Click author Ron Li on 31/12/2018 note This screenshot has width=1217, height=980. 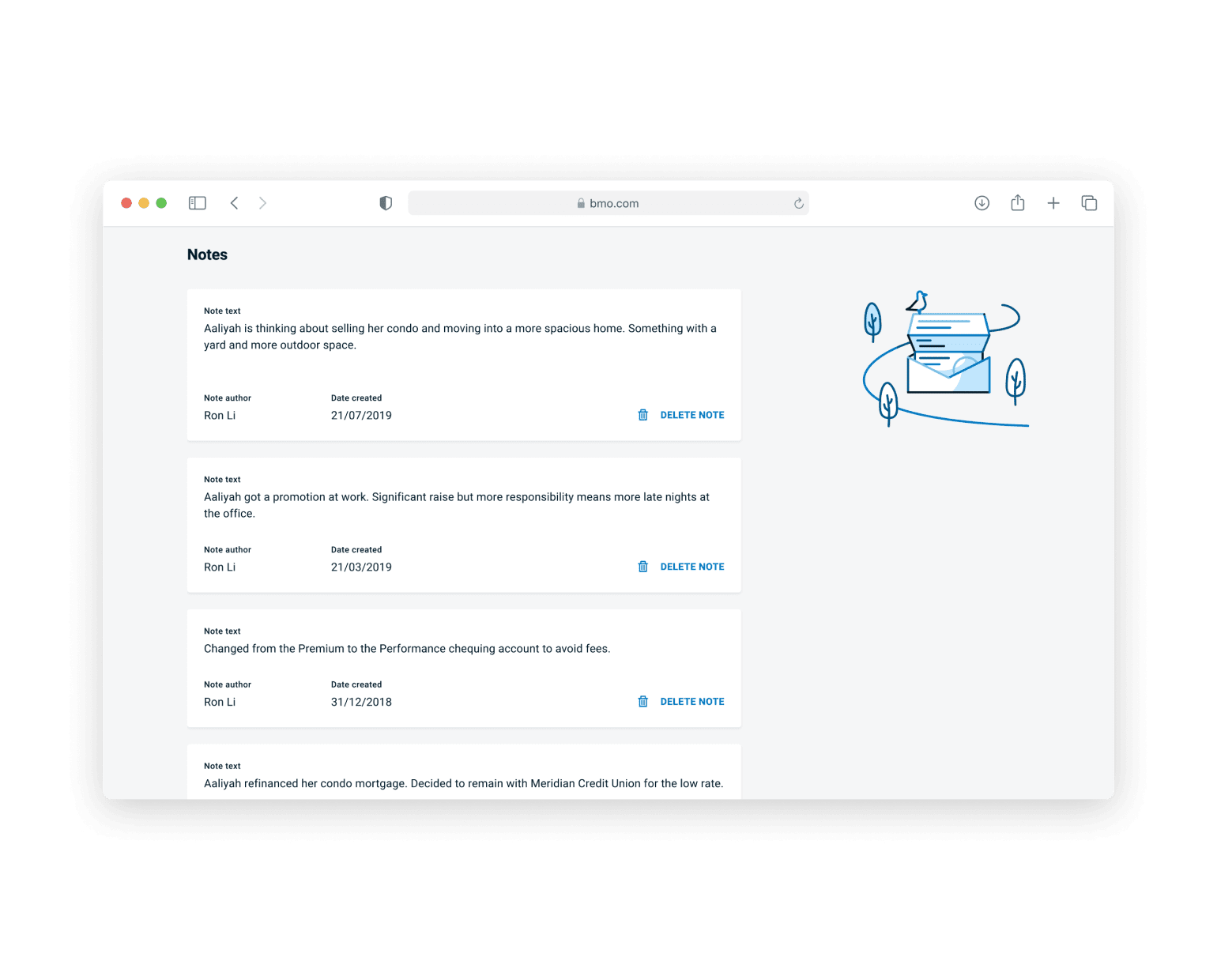coord(220,703)
